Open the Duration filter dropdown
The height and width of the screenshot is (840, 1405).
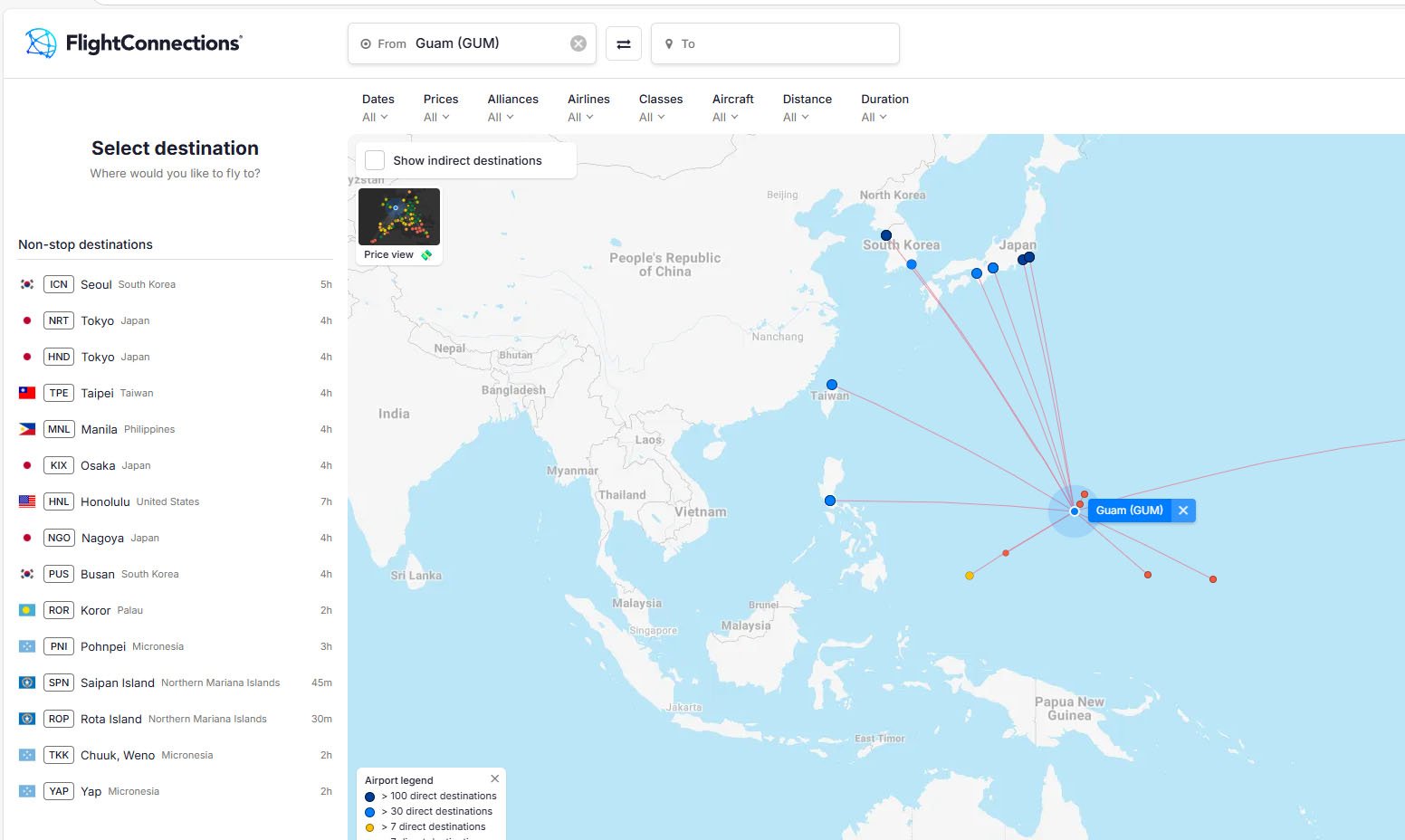884,108
